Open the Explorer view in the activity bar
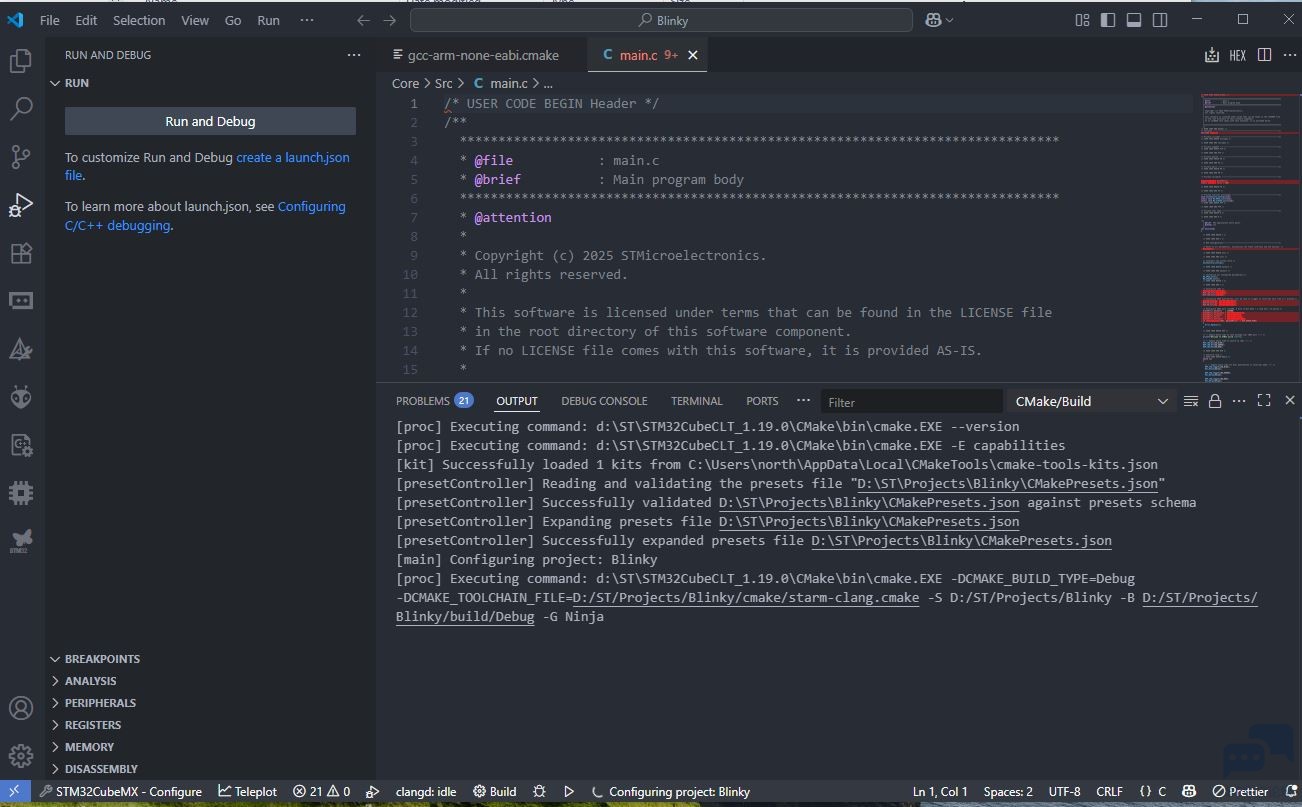Viewport: 1302px width, 807px height. 21,61
